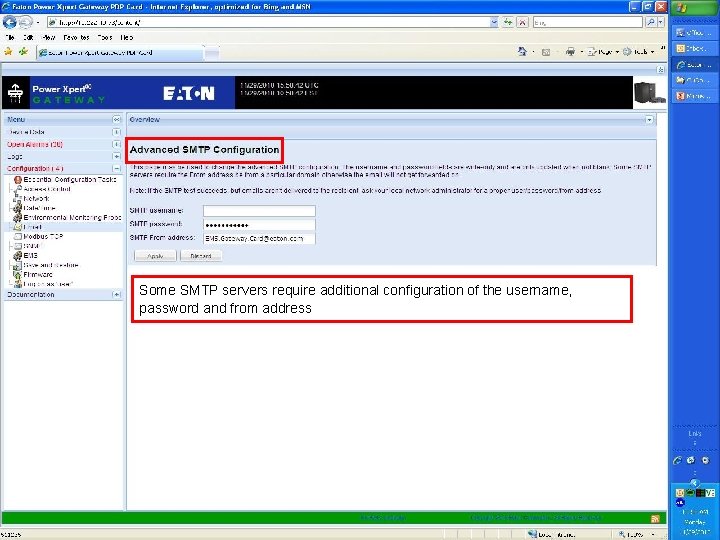Click the Internet Explorer quick launch icon
This screenshot has width=720, height=540.
pyautogui.click(x=677, y=460)
